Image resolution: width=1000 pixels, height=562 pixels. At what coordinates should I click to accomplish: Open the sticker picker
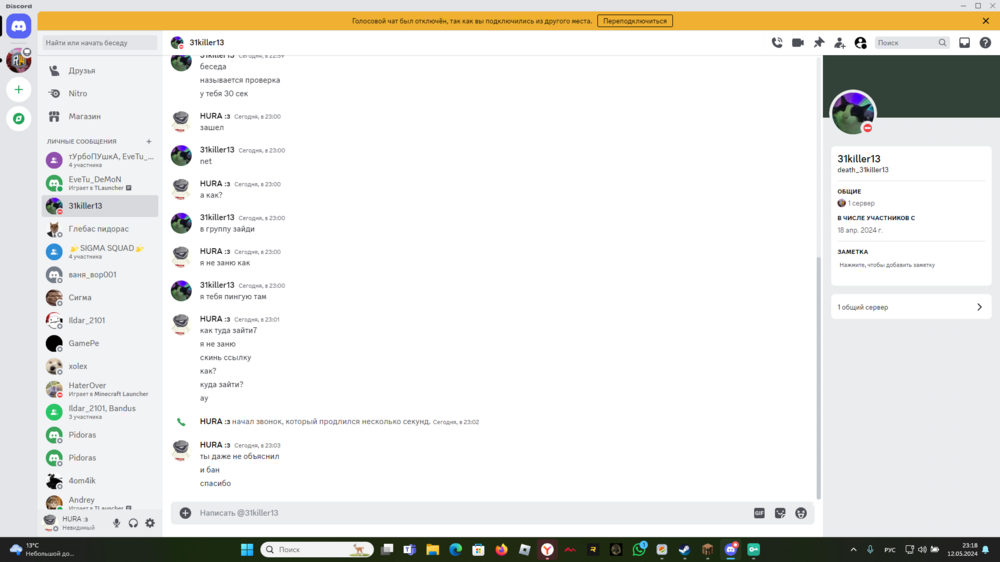pyautogui.click(x=780, y=513)
